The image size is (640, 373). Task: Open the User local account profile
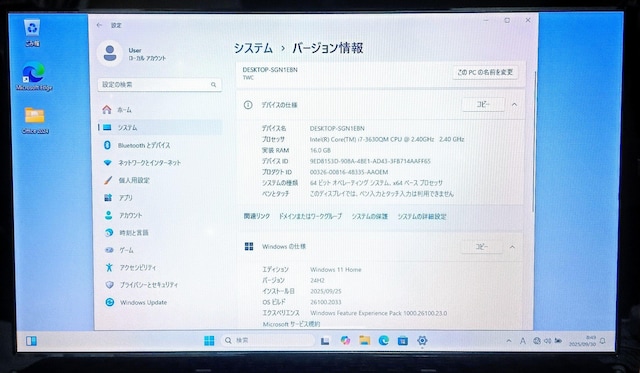coord(132,53)
